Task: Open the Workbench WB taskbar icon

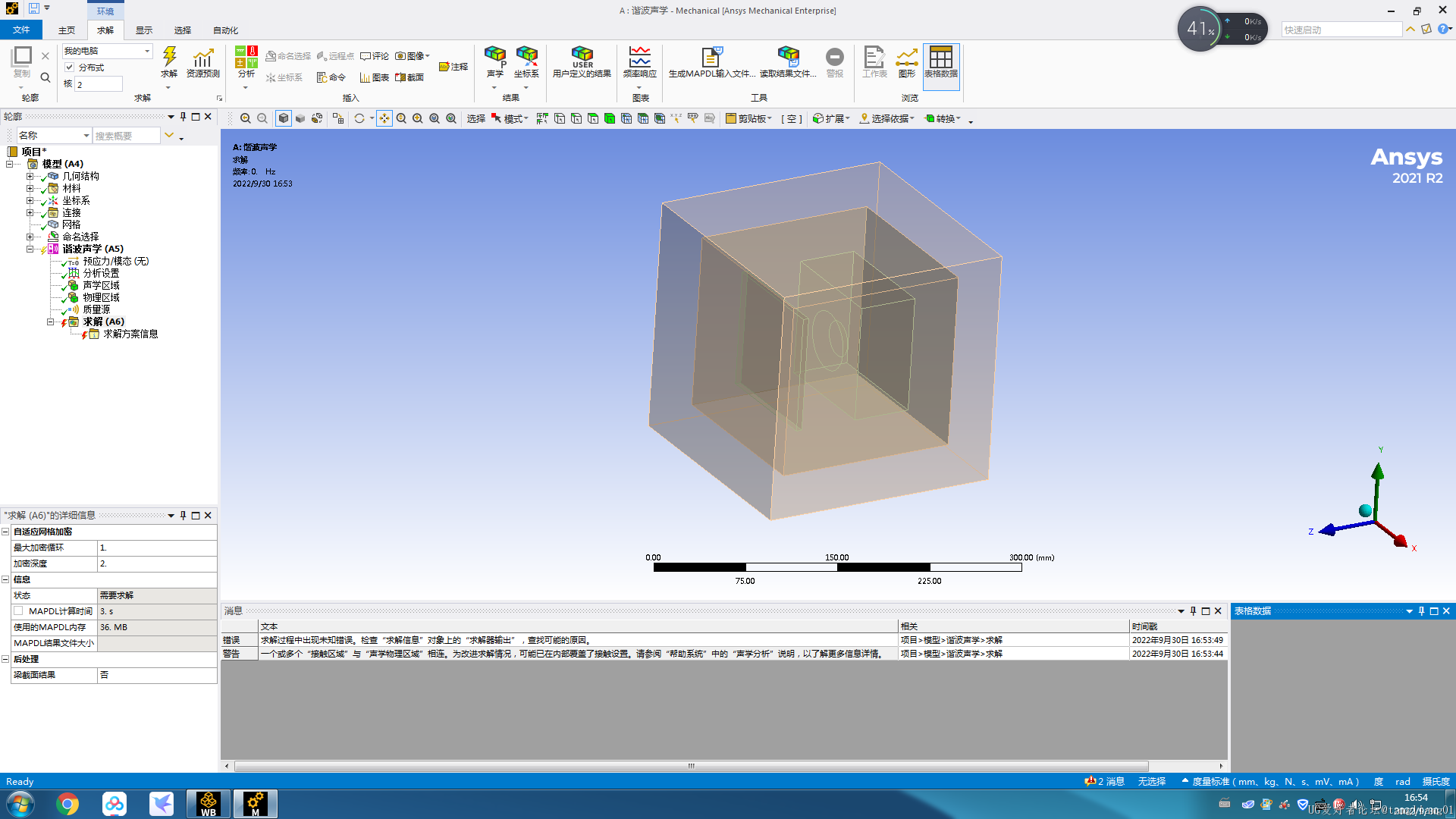Action: 209,804
